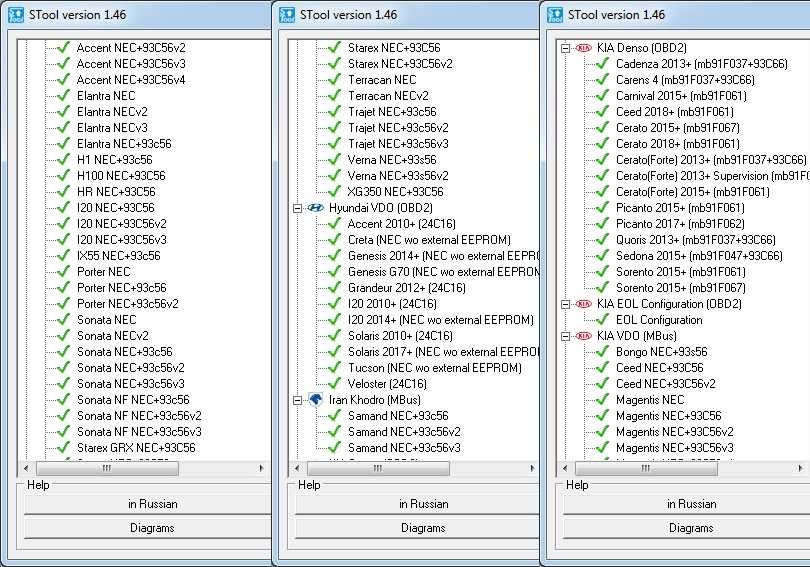The width and height of the screenshot is (810, 567).
Task: Select Ceed NEC+93C56v2 entry
Action: pos(665,384)
